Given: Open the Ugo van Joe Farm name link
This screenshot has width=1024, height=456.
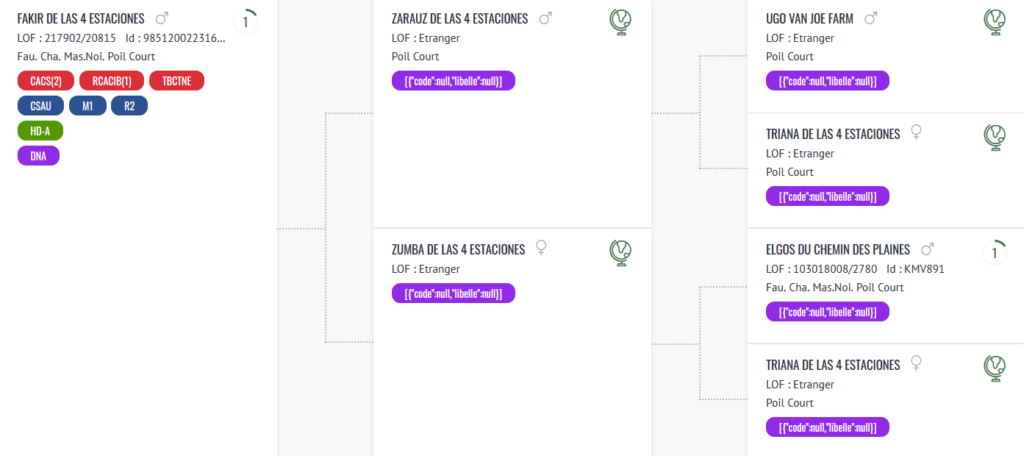Looking at the screenshot, I should (809, 19).
